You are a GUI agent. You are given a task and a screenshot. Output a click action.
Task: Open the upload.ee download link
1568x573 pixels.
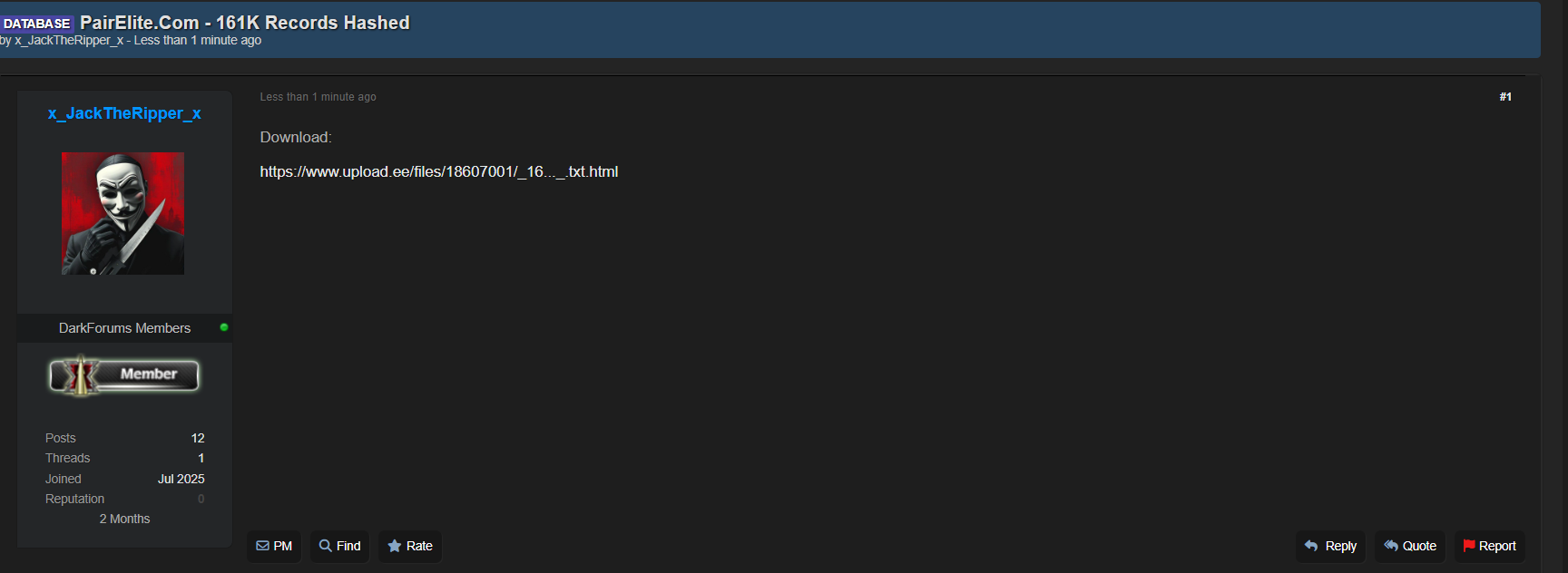pos(438,171)
